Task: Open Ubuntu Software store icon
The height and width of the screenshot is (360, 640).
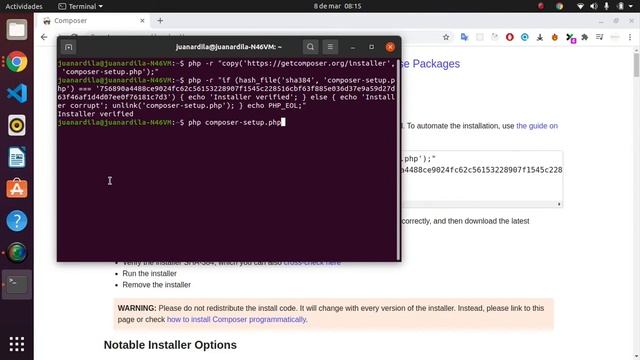Action: [x=17, y=189]
